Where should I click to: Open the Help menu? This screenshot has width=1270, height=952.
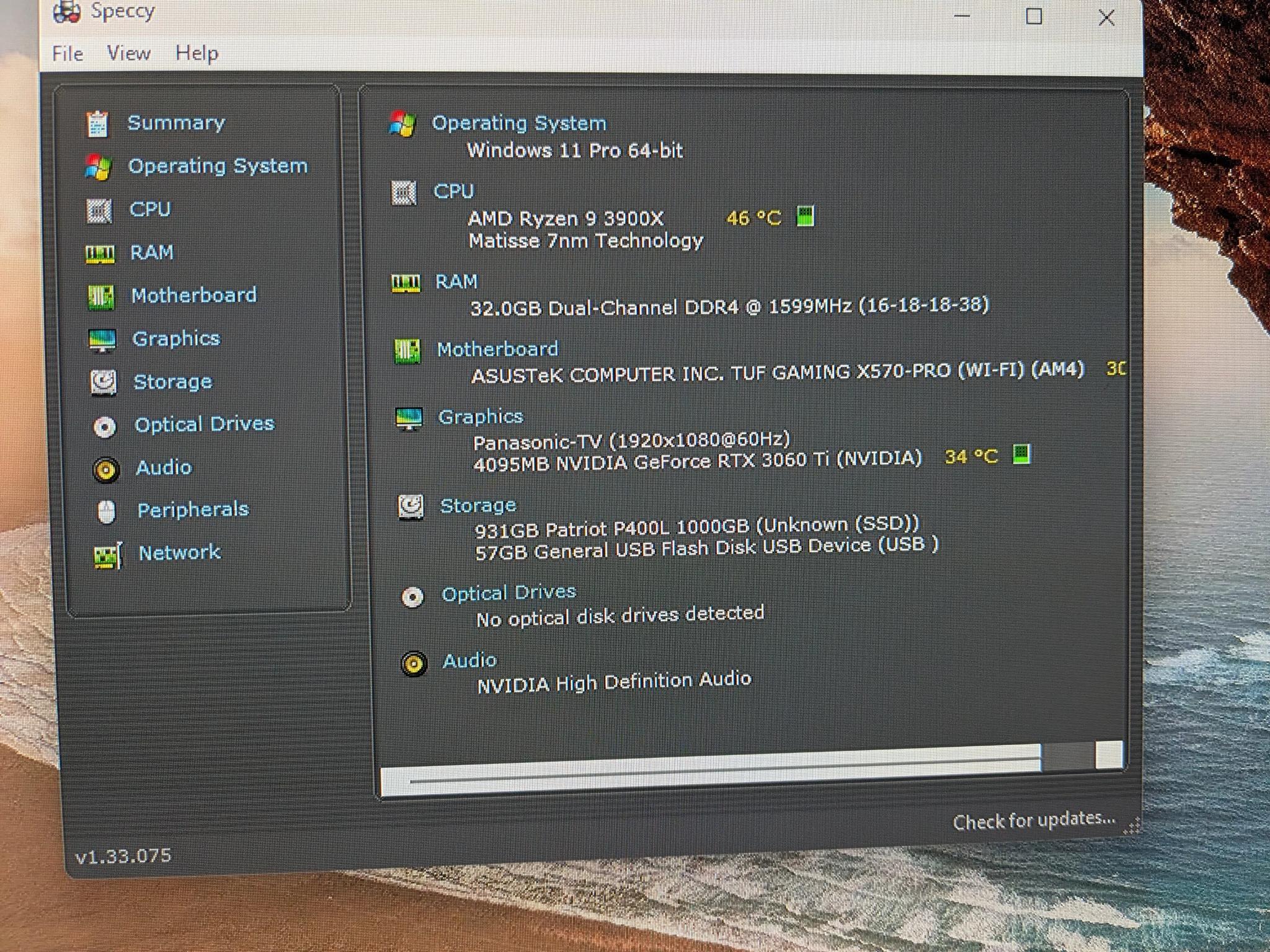tap(197, 53)
